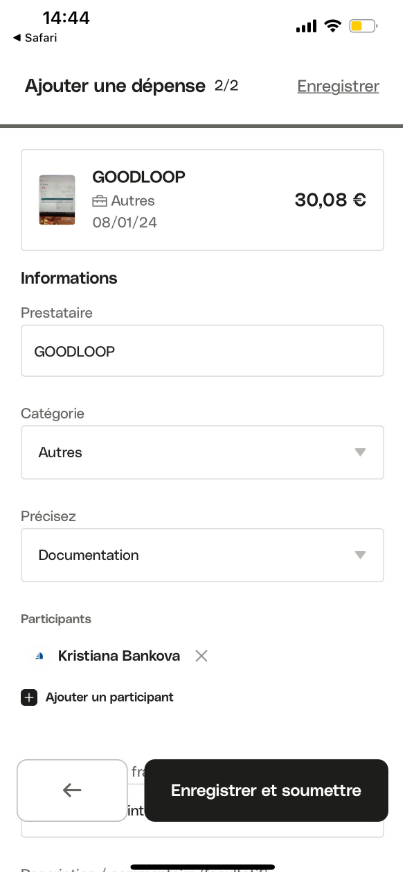
Task: Tap the battery icon in status bar
Action: coord(363,26)
